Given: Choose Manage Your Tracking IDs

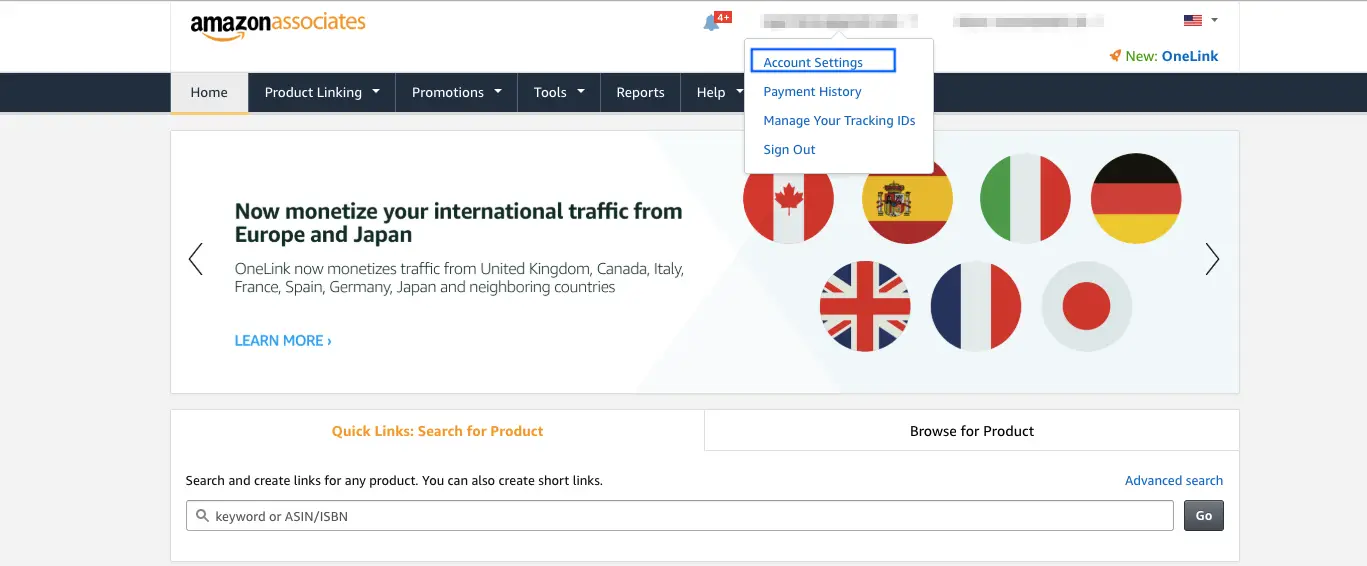Looking at the screenshot, I should point(839,120).
